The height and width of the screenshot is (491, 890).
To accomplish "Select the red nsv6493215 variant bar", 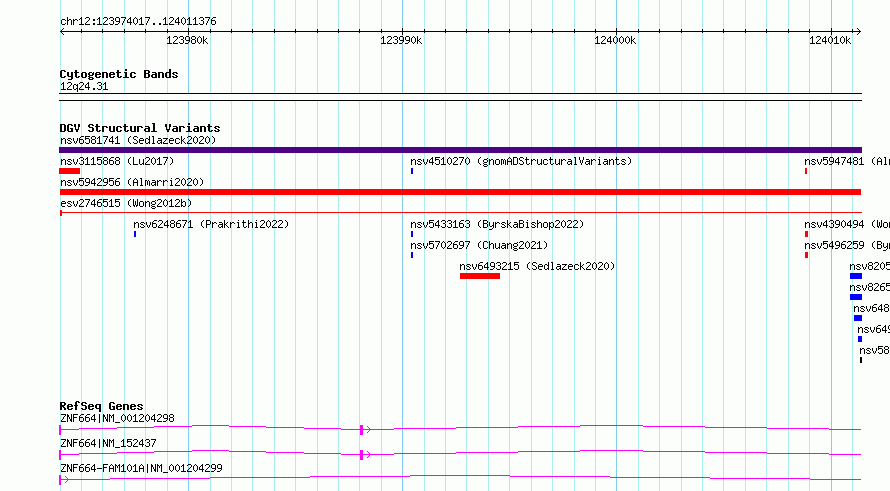I will 480,276.
